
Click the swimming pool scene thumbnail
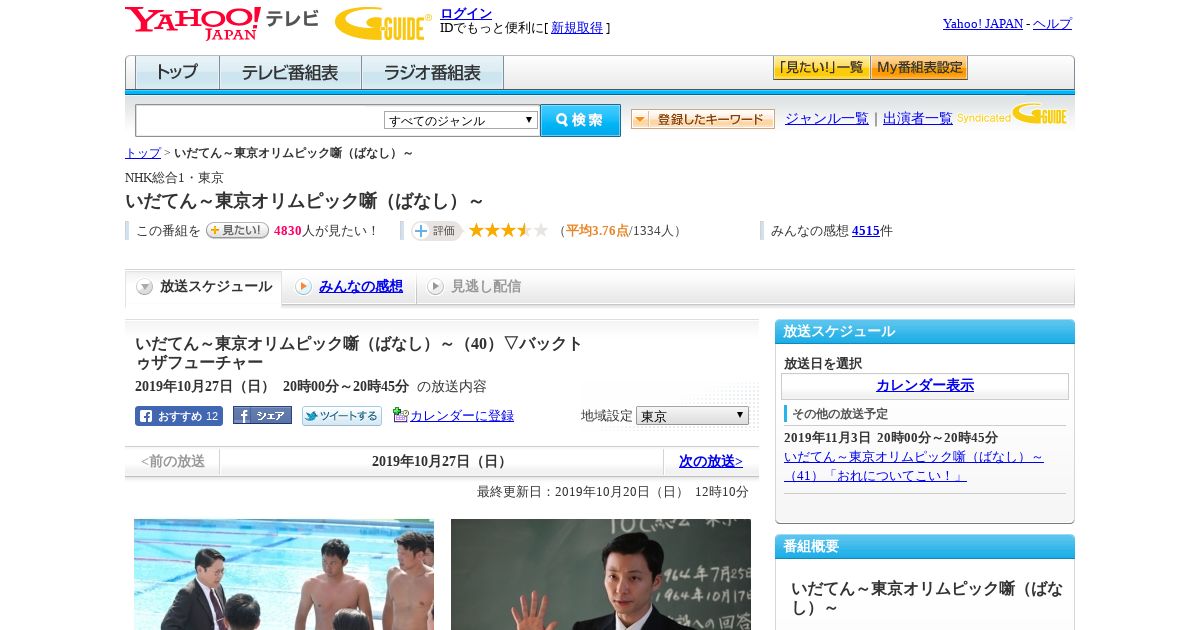(284, 574)
